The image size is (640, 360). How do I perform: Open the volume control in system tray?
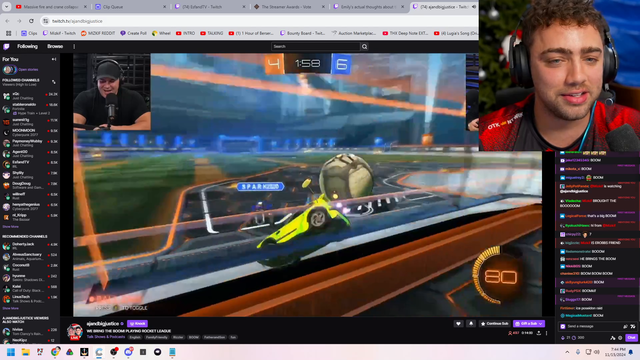597,352
